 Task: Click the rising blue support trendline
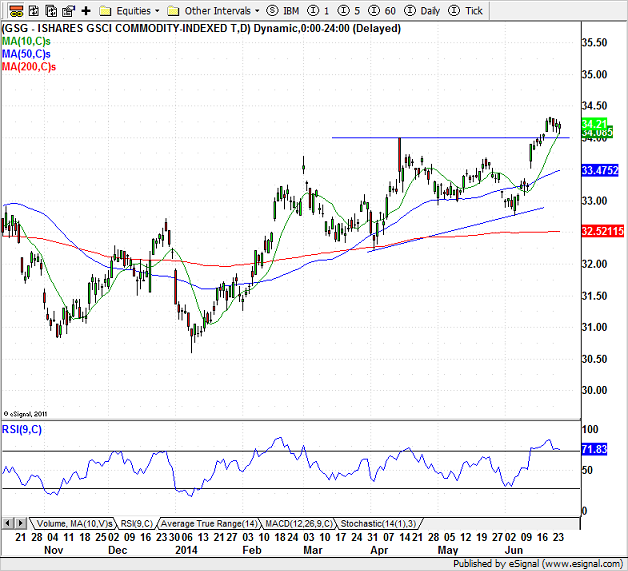456,229
